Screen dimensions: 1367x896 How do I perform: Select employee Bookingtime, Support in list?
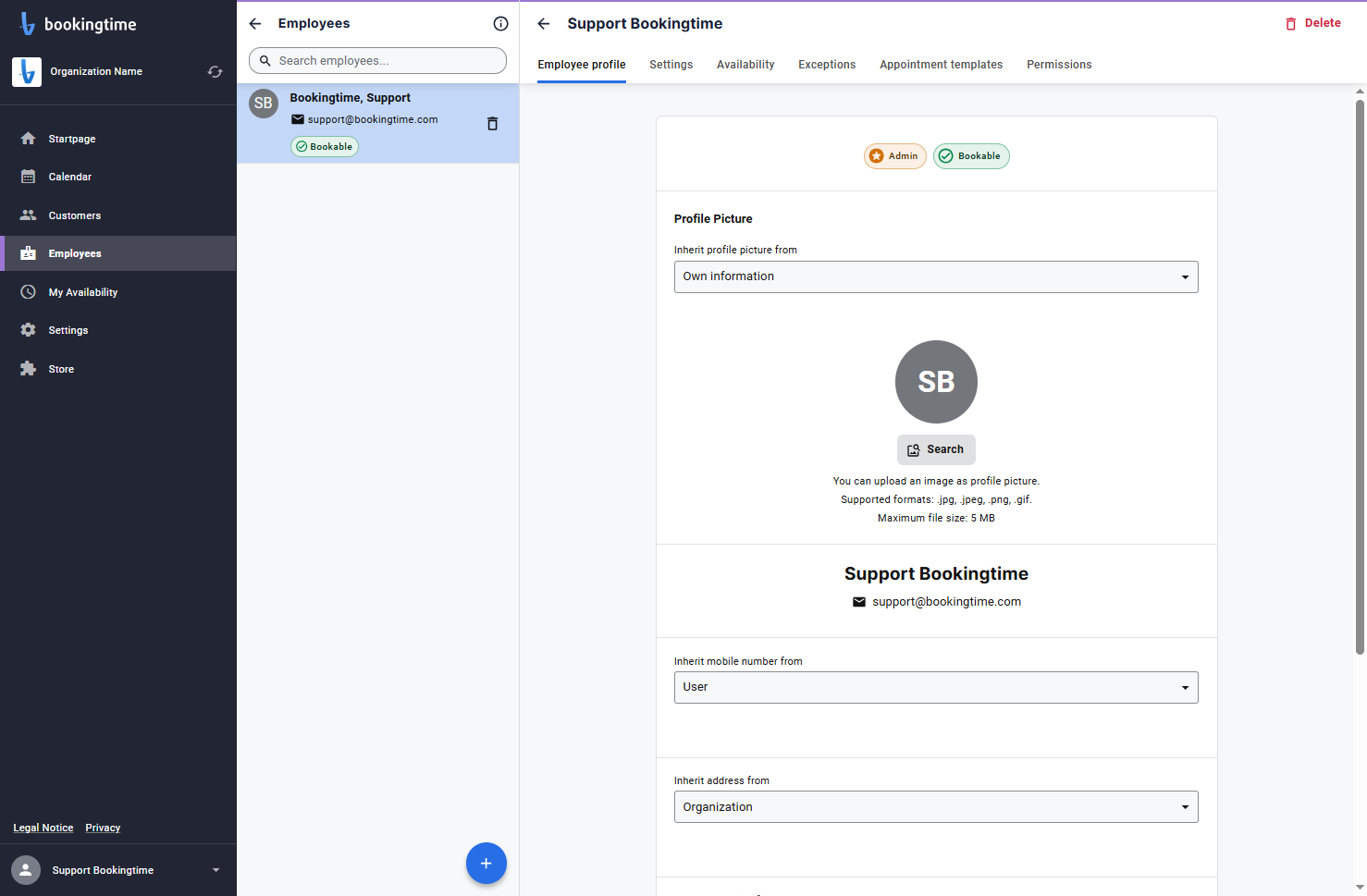click(x=377, y=124)
